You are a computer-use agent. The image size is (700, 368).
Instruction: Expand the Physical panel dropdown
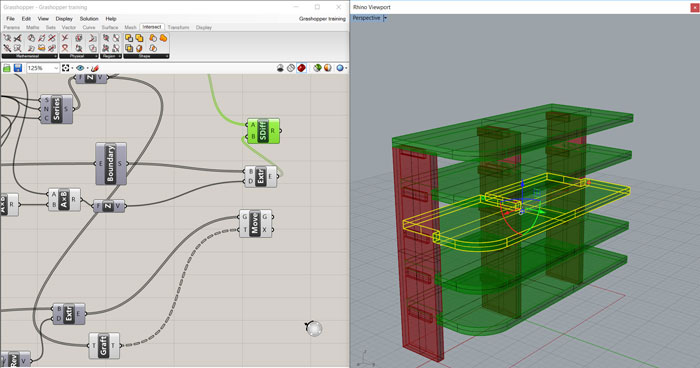(x=96, y=56)
